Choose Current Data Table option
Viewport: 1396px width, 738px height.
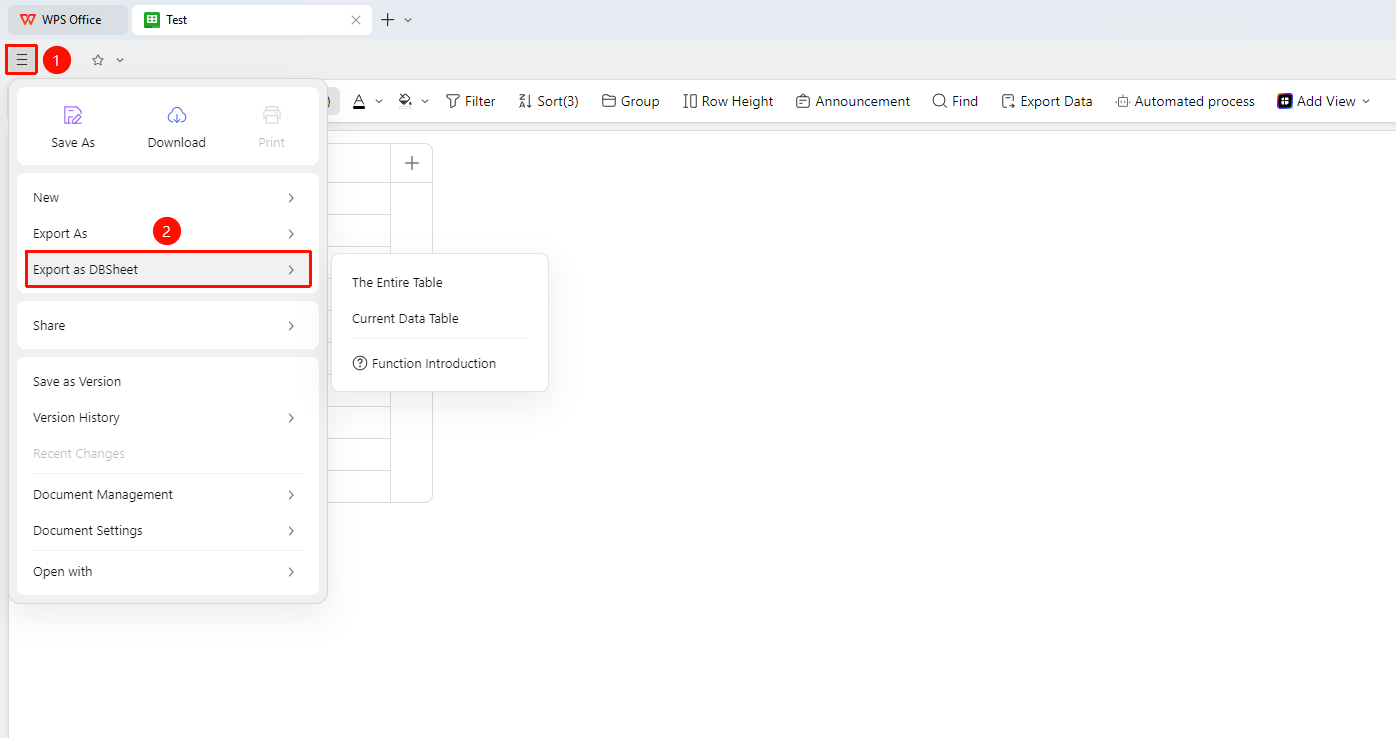point(440,319)
